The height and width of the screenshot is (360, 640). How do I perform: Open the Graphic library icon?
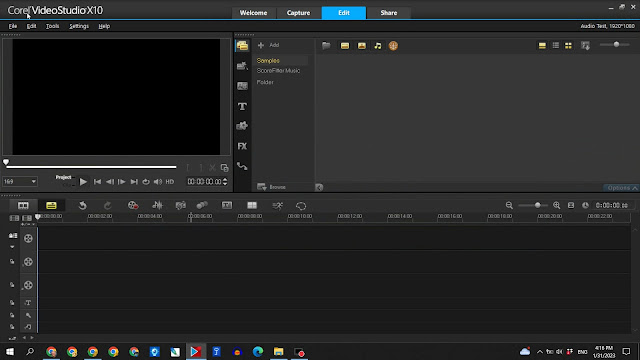(242, 126)
